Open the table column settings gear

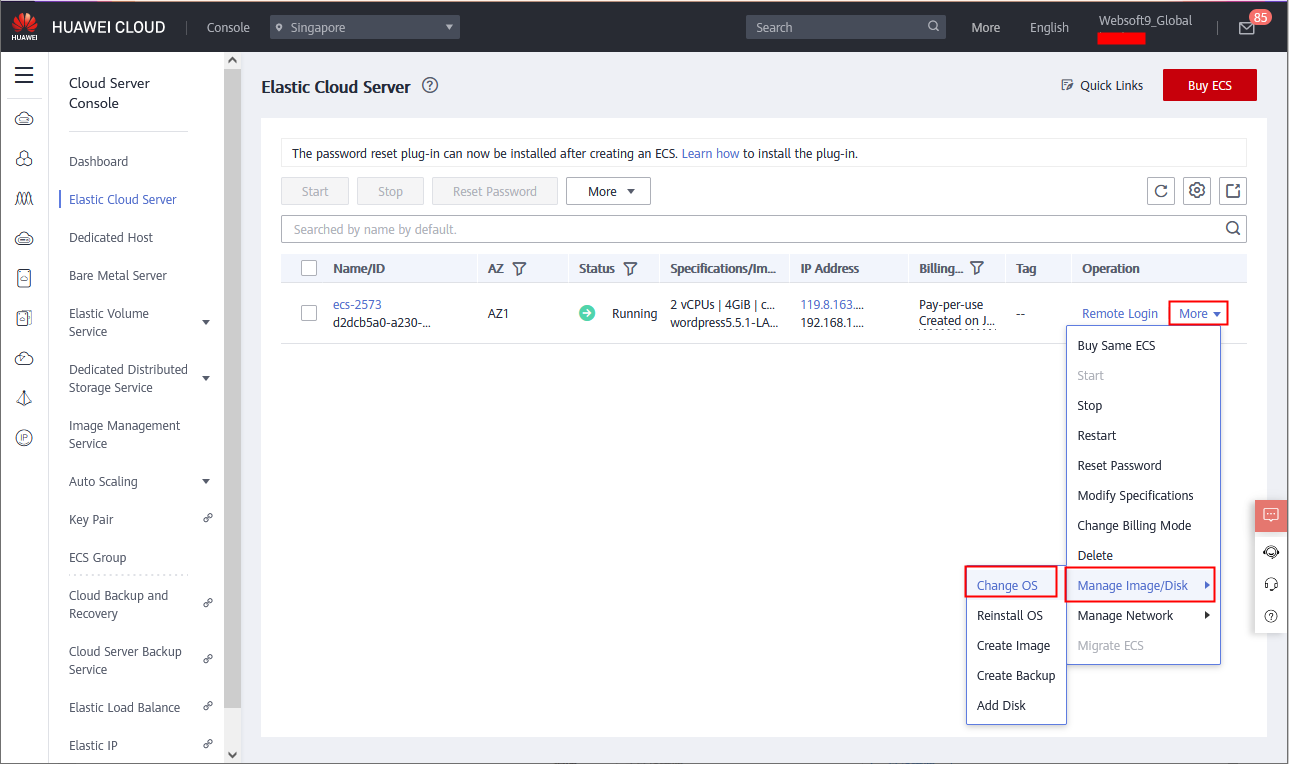[x=1196, y=191]
